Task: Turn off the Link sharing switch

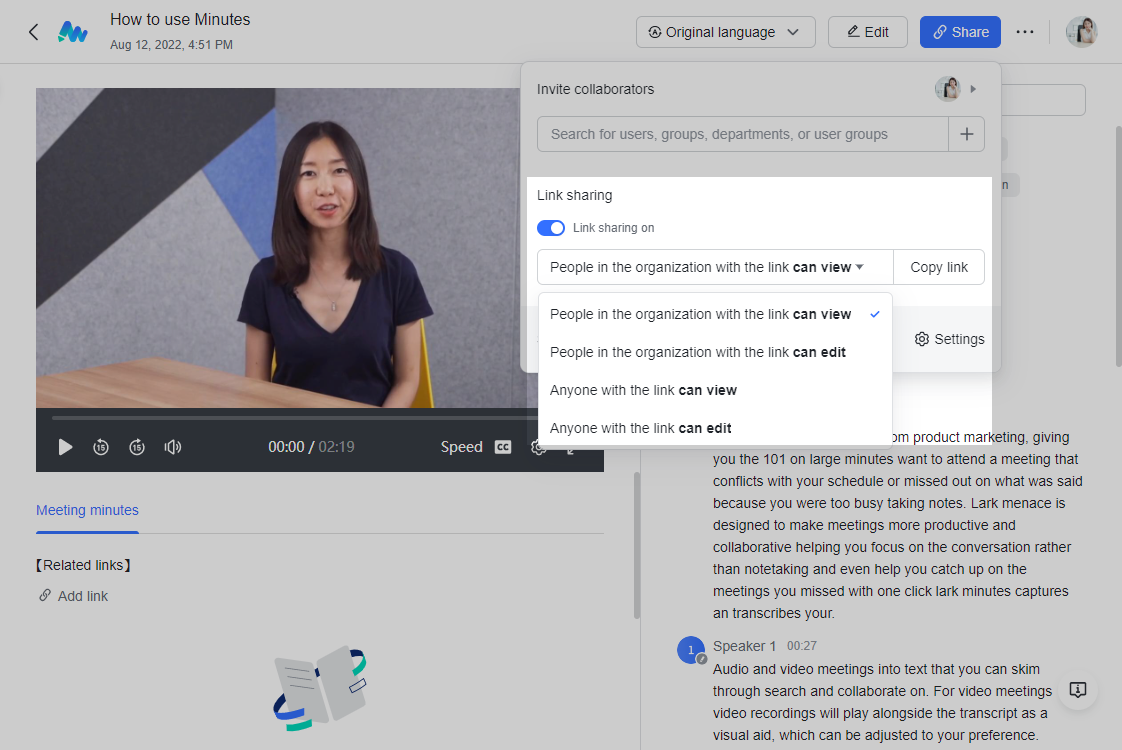Action: (551, 228)
